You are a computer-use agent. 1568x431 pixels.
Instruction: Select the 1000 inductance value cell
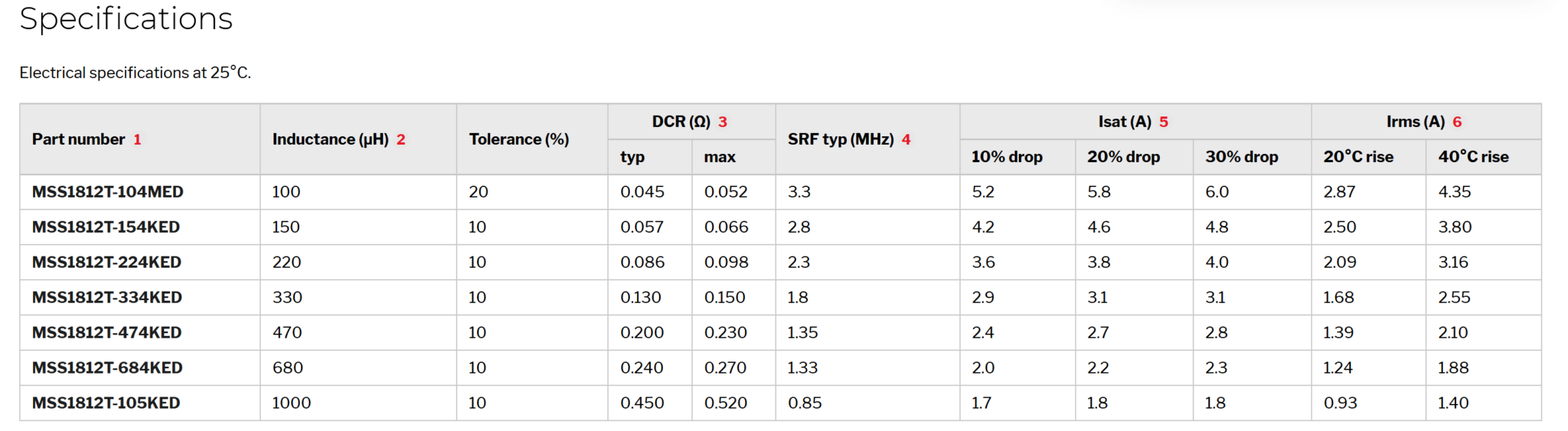[x=292, y=403]
